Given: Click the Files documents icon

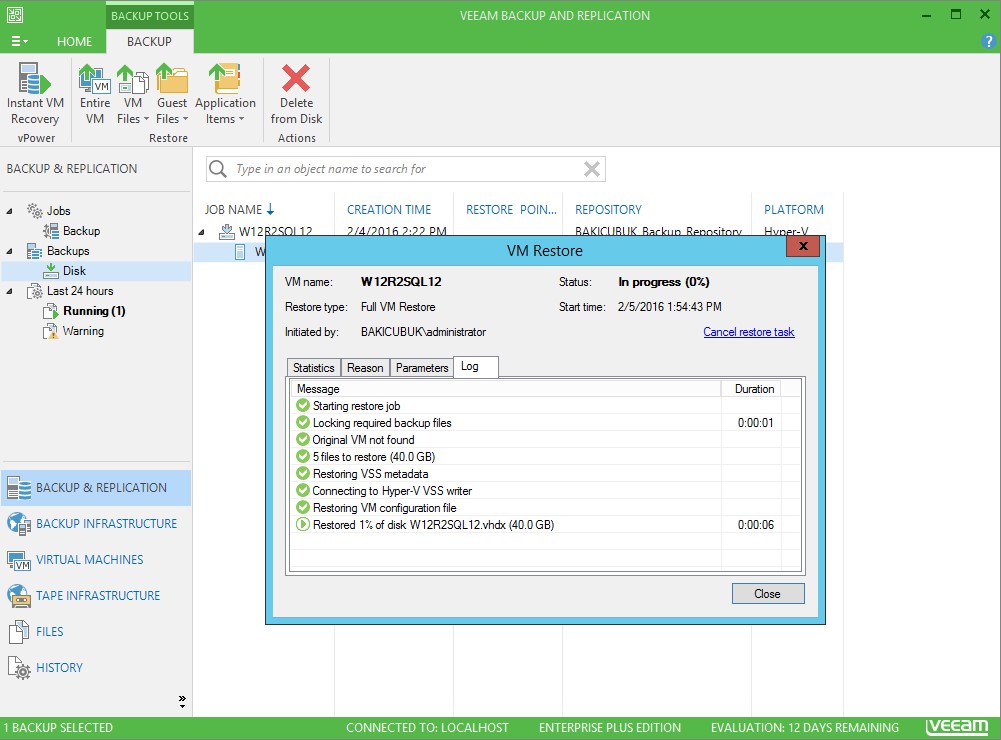Looking at the screenshot, I should [x=19, y=631].
